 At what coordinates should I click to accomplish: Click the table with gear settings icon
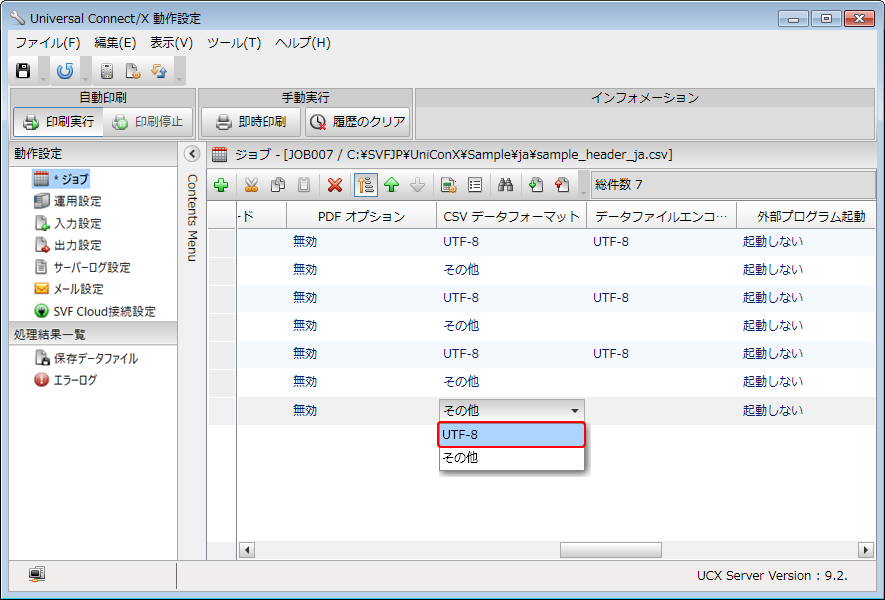point(449,185)
